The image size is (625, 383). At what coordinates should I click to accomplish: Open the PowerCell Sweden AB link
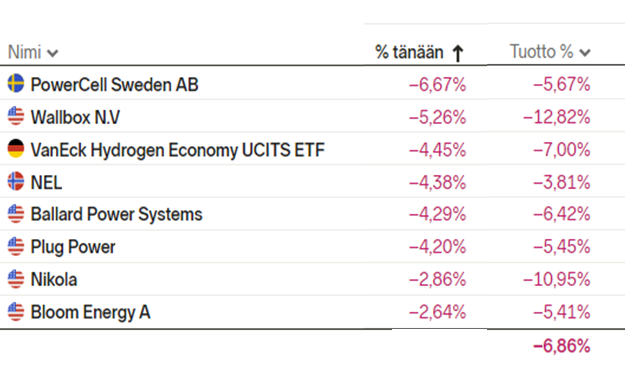114,84
